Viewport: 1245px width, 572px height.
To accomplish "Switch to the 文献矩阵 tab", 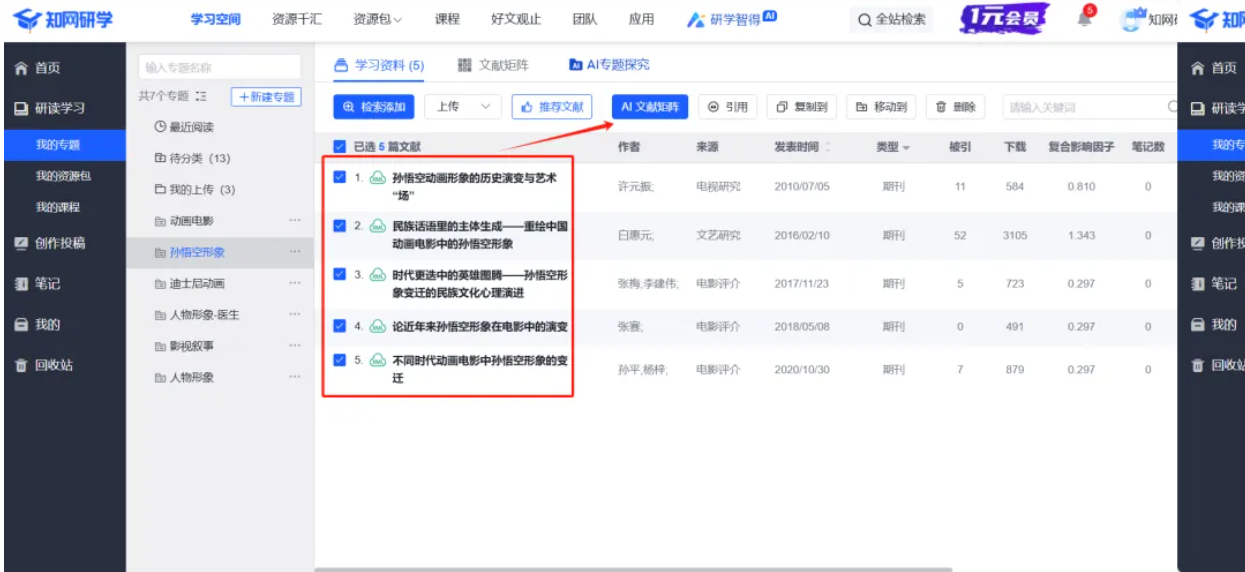I will point(493,65).
